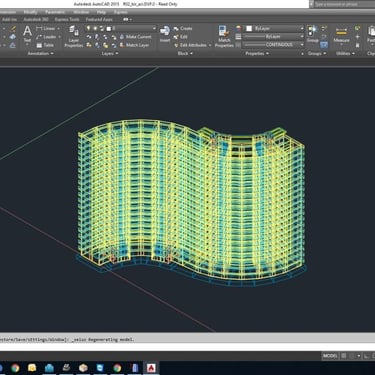Viewport: 375px width, 375px height.
Task: Open the Parametric menu
Action: tap(55, 12)
